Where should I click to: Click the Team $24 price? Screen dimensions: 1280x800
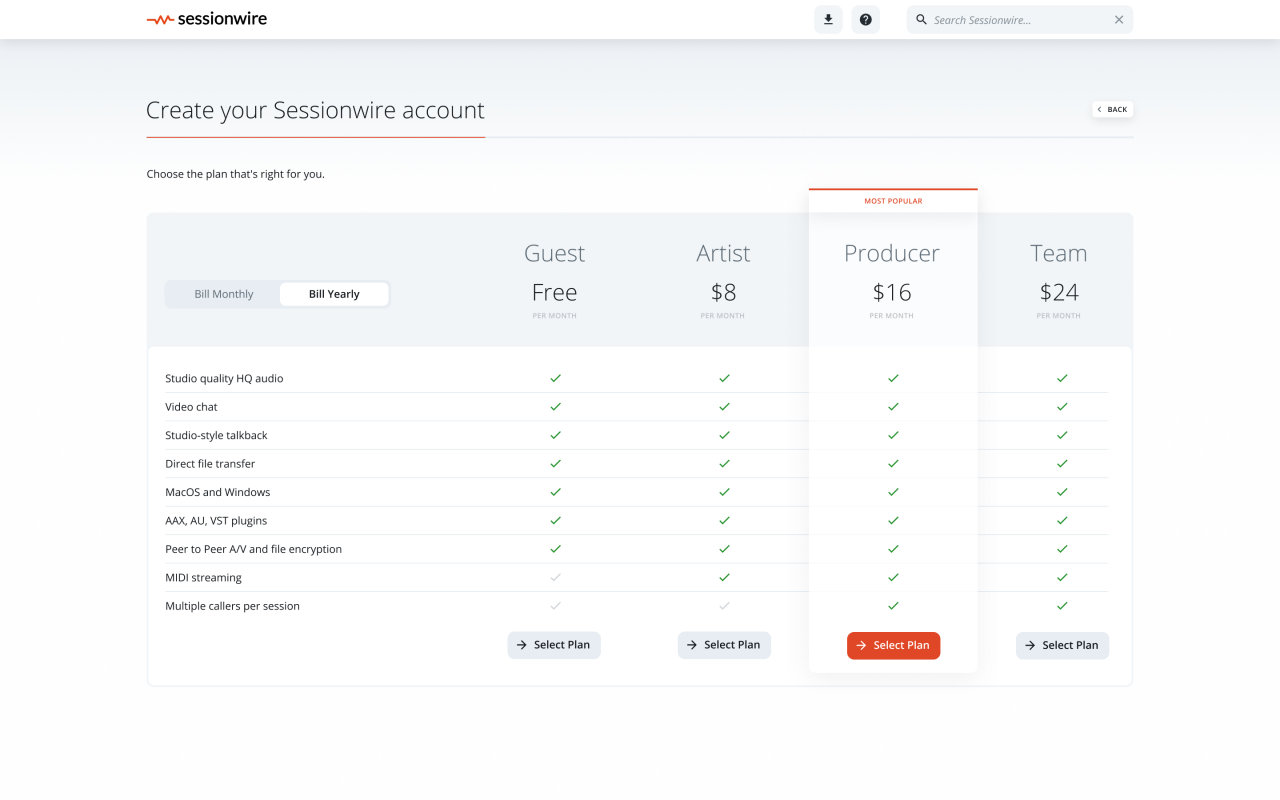pos(1059,292)
